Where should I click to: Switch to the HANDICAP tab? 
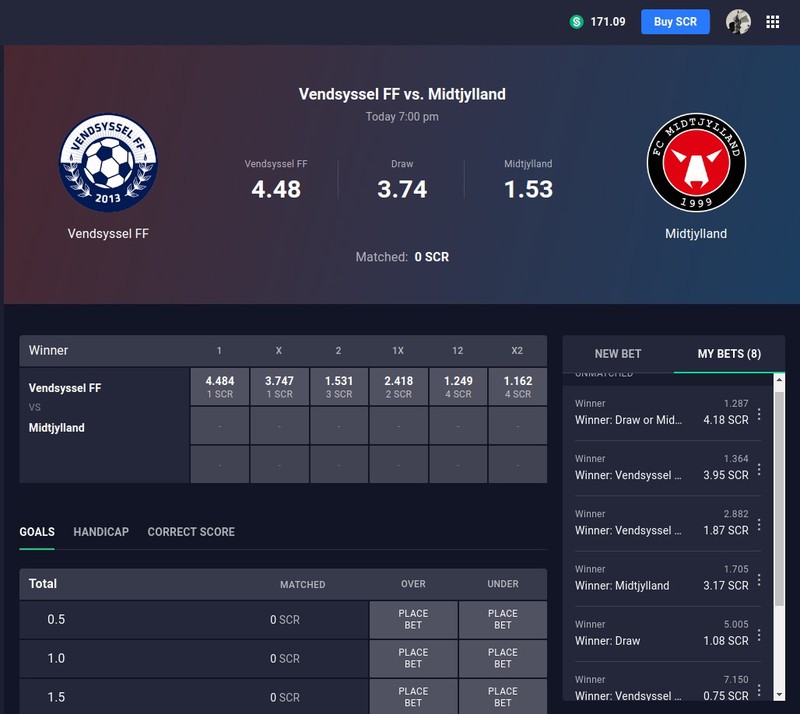click(x=101, y=532)
